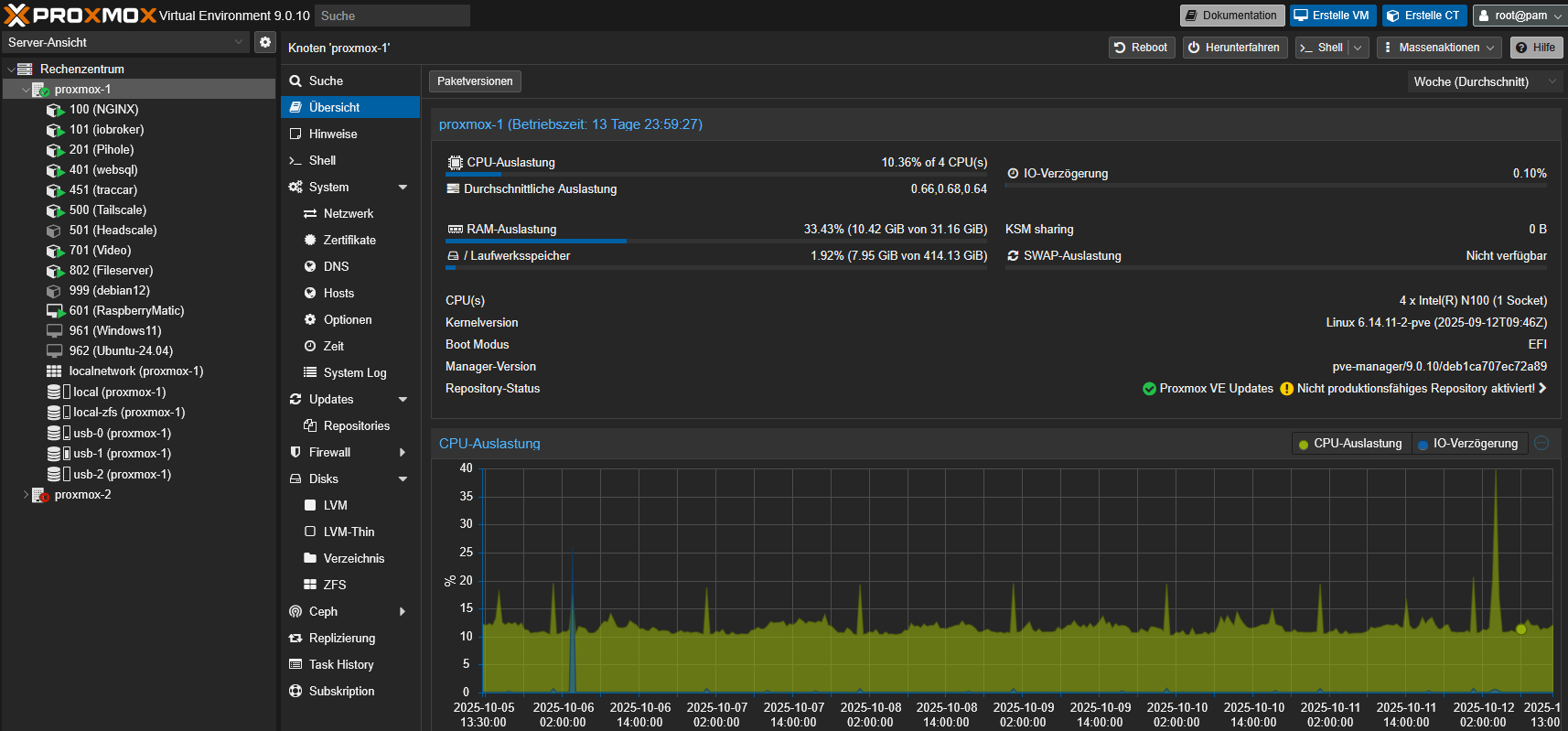Toggle CPU-Auslastung series in chart legend

(1350, 444)
